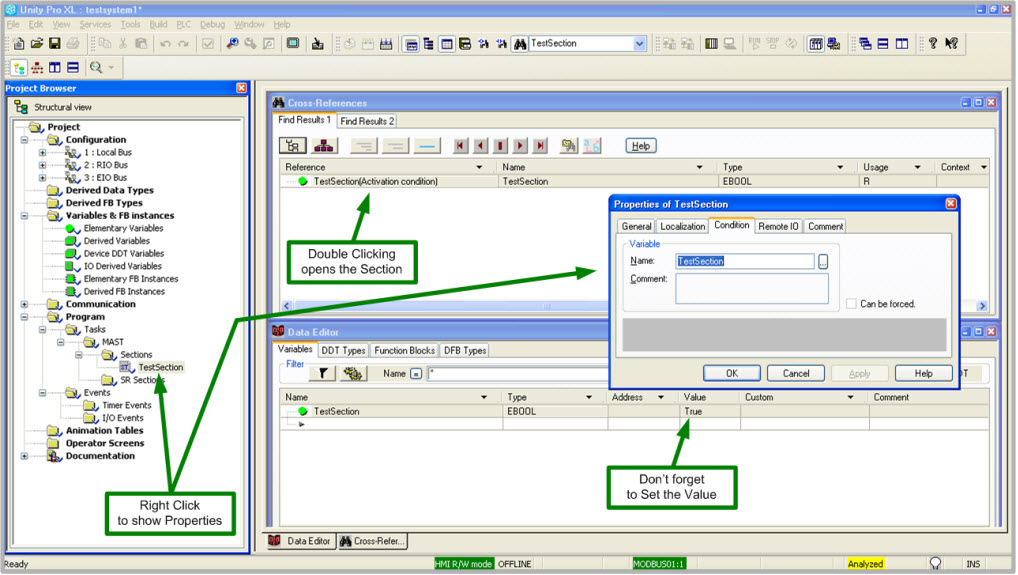Image resolution: width=1018 pixels, height=575 pixels.
Task: Expand the '1 : Local Bus' node
Action: tap(42, 153)
